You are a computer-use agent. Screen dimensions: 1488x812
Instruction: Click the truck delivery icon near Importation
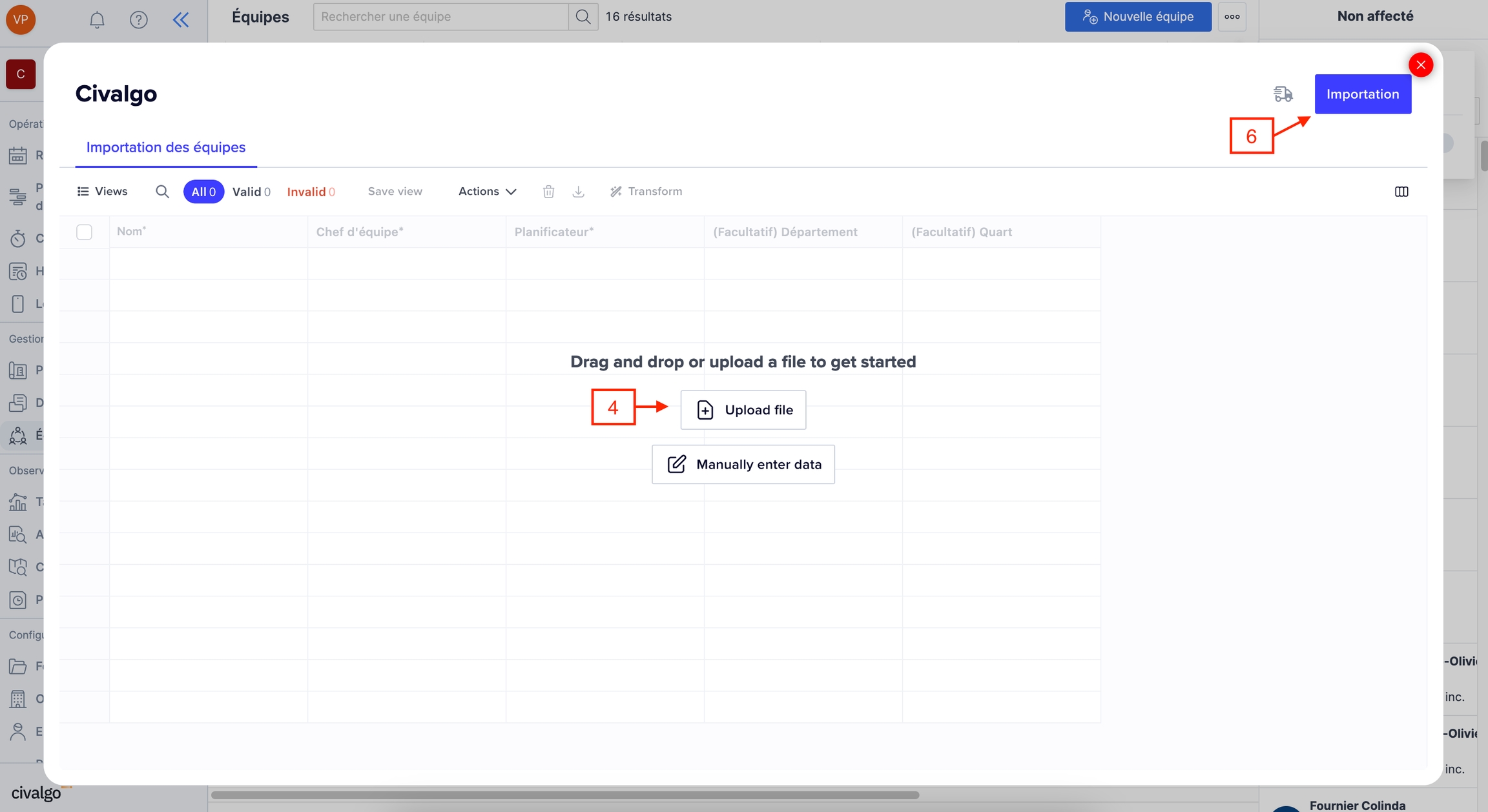point(1283,94)
